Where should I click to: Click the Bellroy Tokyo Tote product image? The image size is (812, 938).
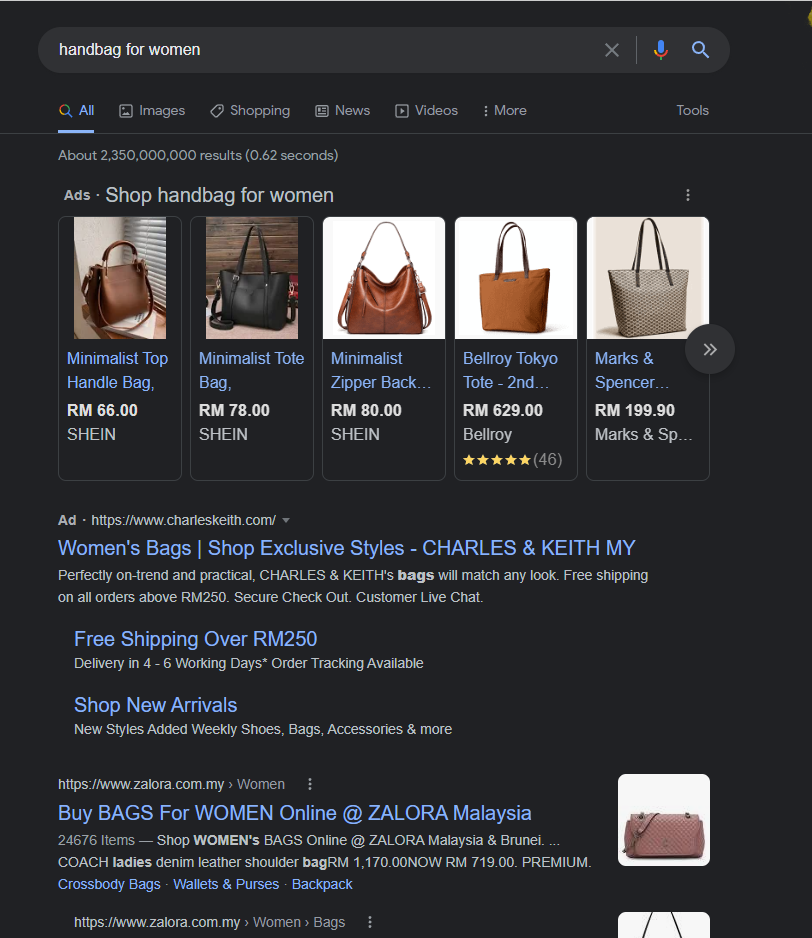[515, 278]
